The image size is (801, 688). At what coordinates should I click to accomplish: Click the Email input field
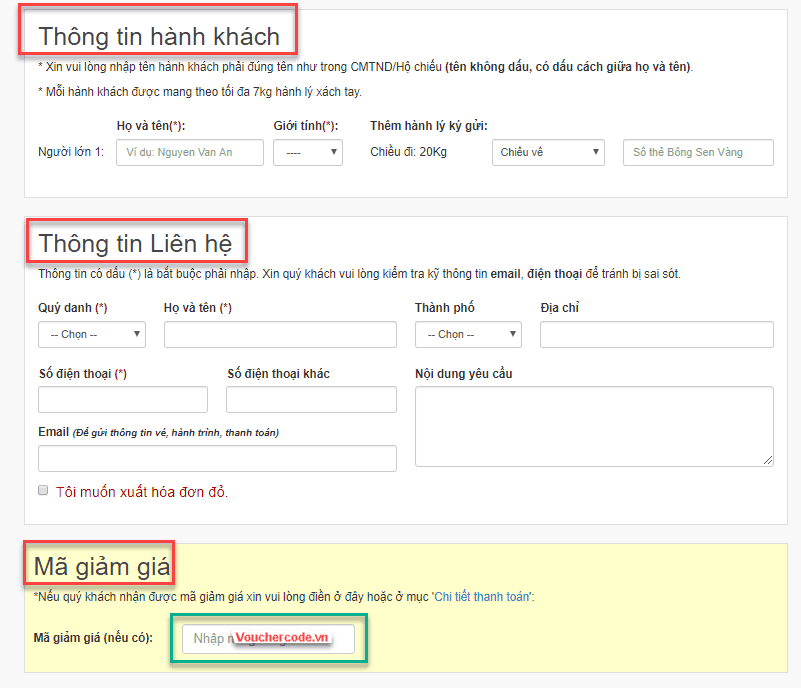tap(217, 458)
